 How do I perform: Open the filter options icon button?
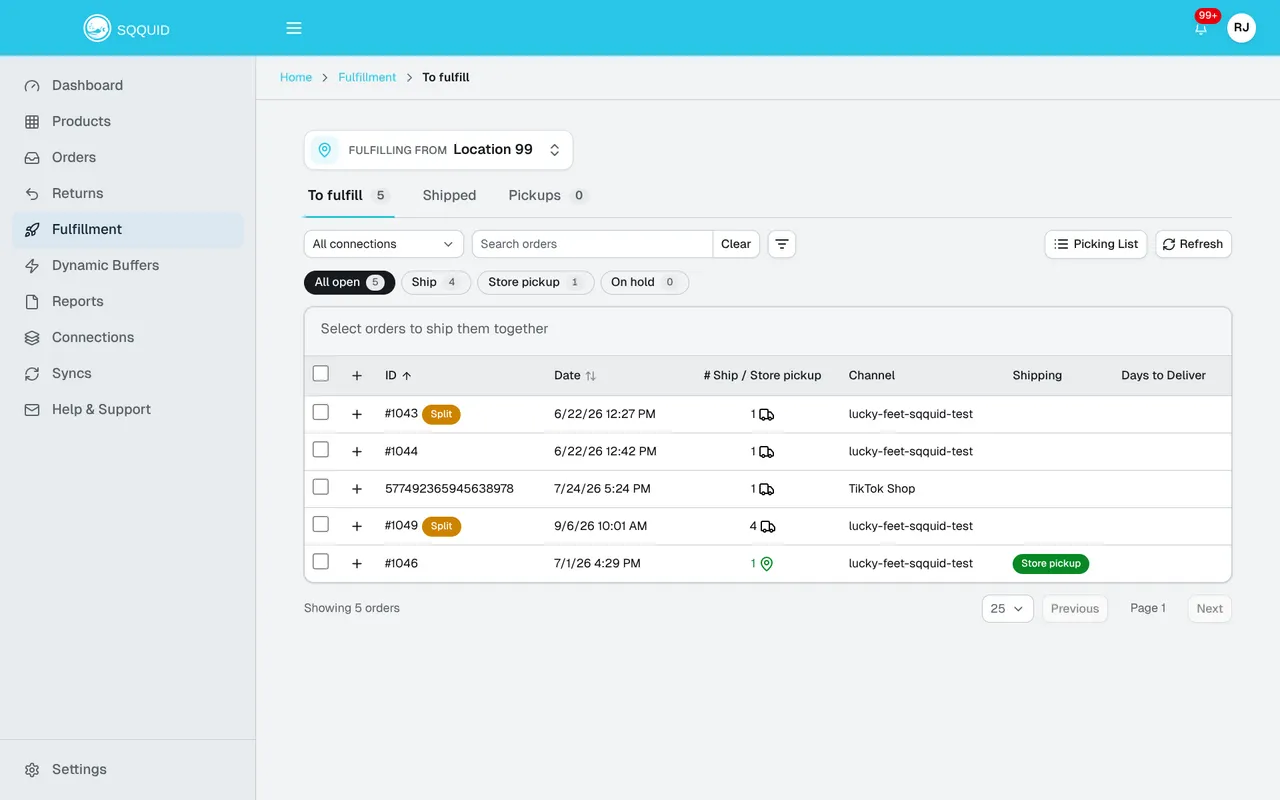(782, 244)
